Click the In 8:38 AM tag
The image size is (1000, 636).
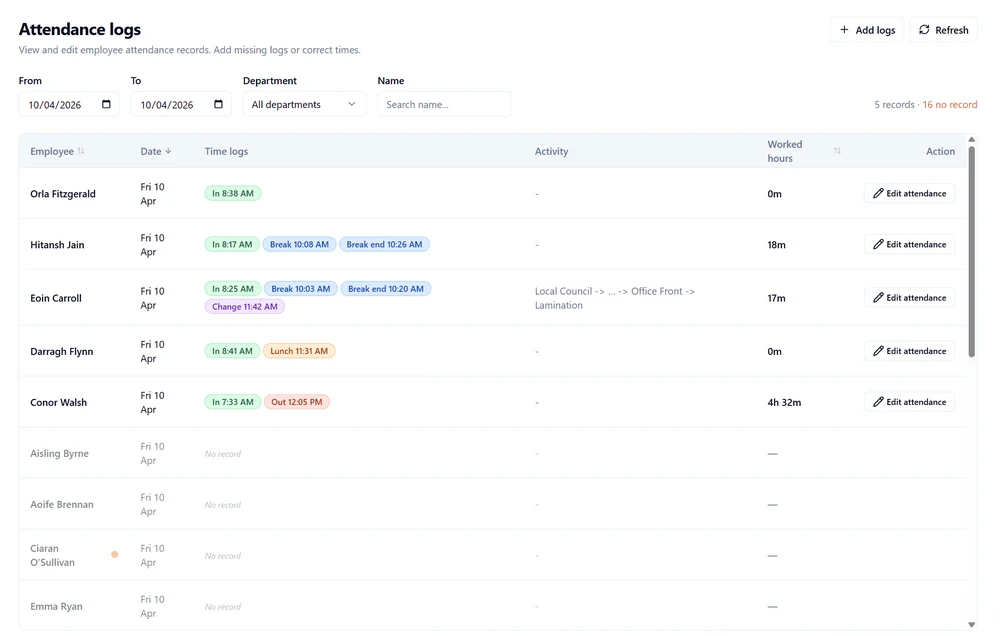point(233,193)
